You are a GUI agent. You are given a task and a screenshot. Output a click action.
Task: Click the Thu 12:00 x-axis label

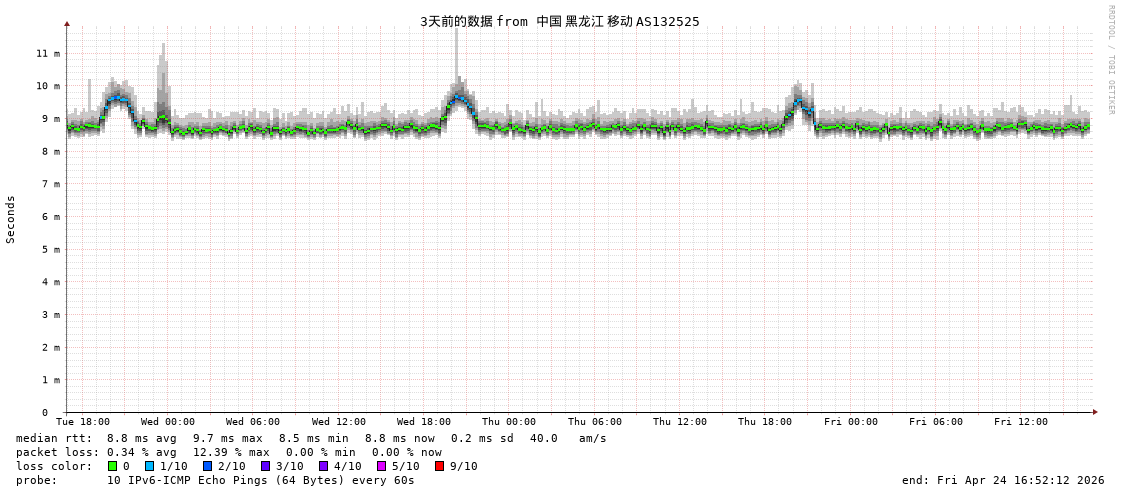pyautogui.click(x=680, y=422)
